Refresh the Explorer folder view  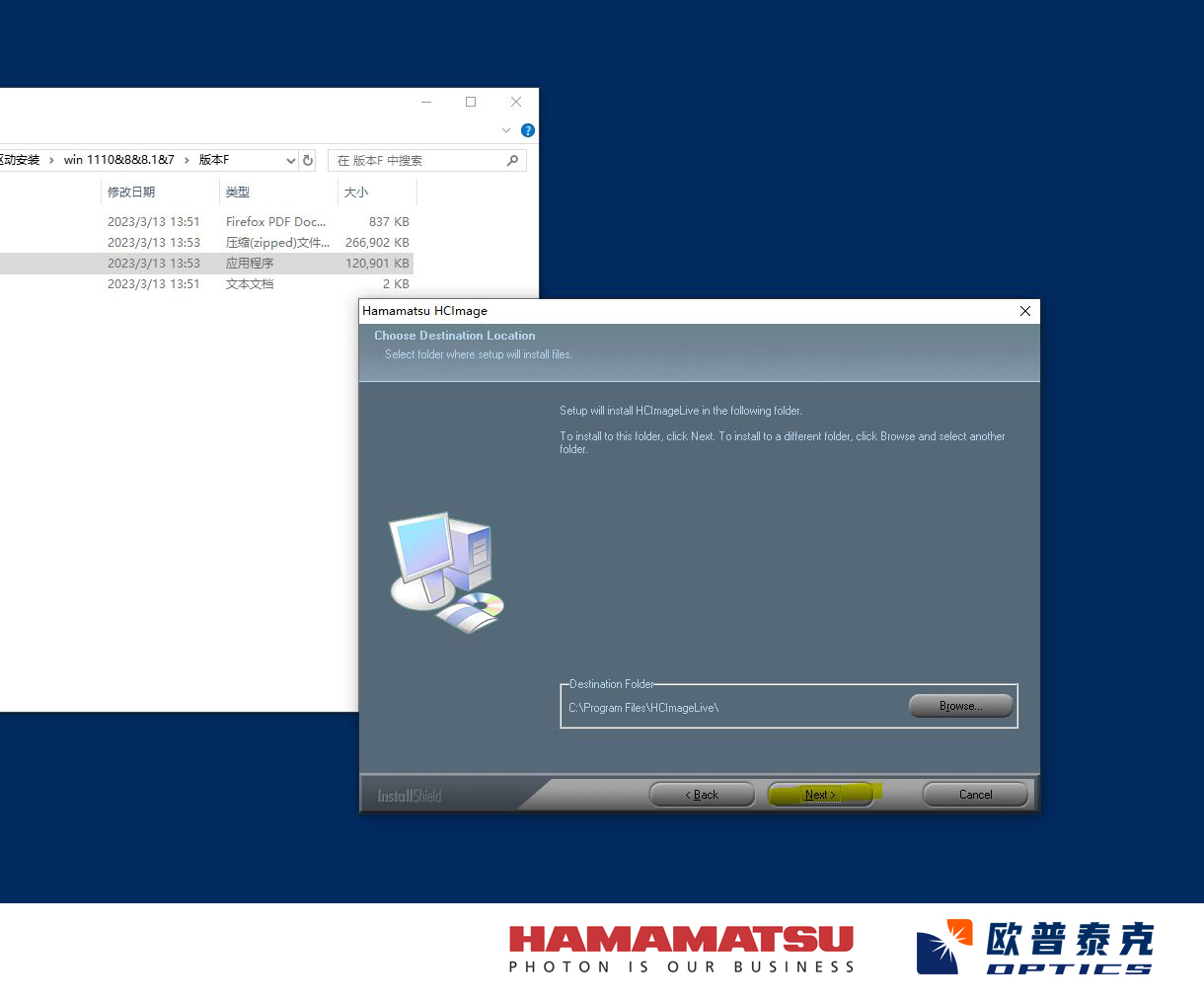308,160
